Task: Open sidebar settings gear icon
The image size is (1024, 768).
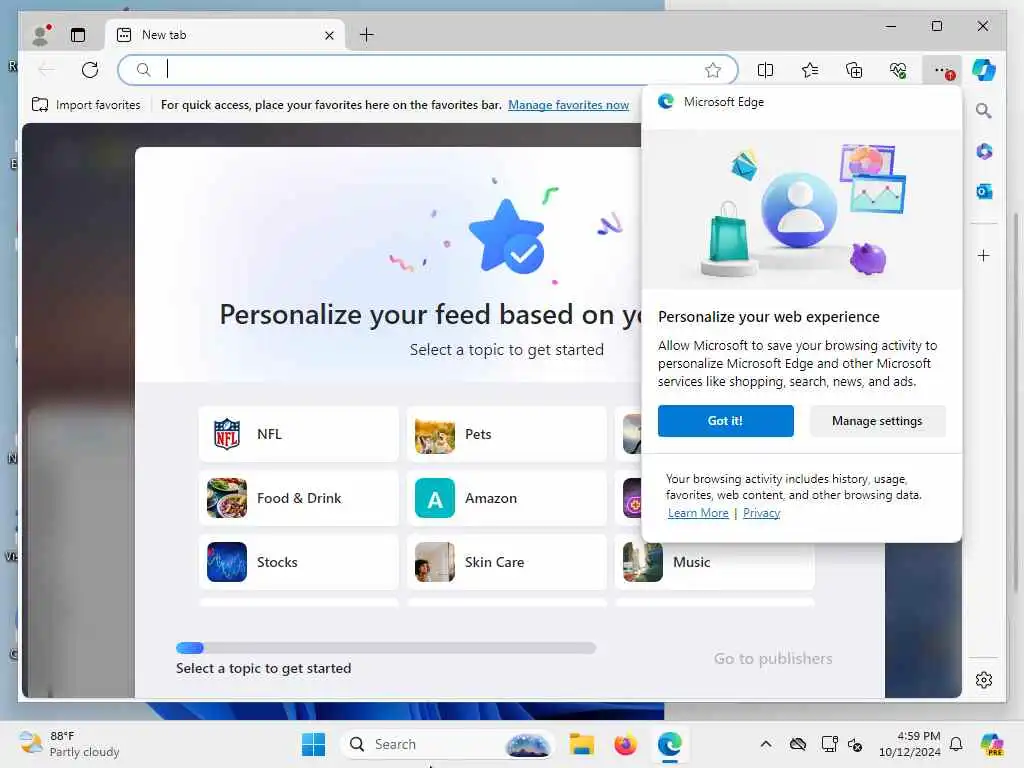Action: coord(984,680)
